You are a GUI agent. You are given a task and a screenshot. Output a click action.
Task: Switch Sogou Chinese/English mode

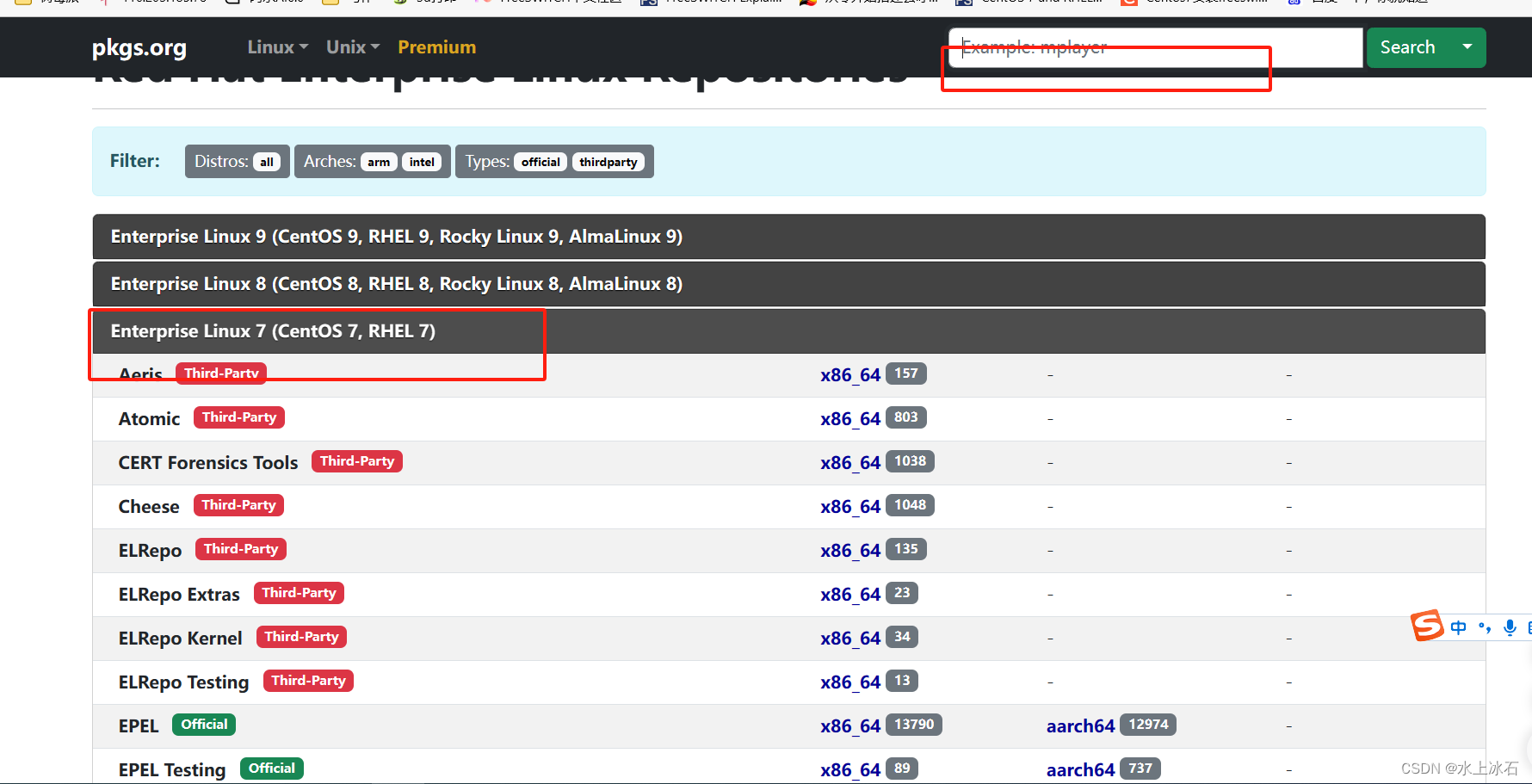(1458, 627)
